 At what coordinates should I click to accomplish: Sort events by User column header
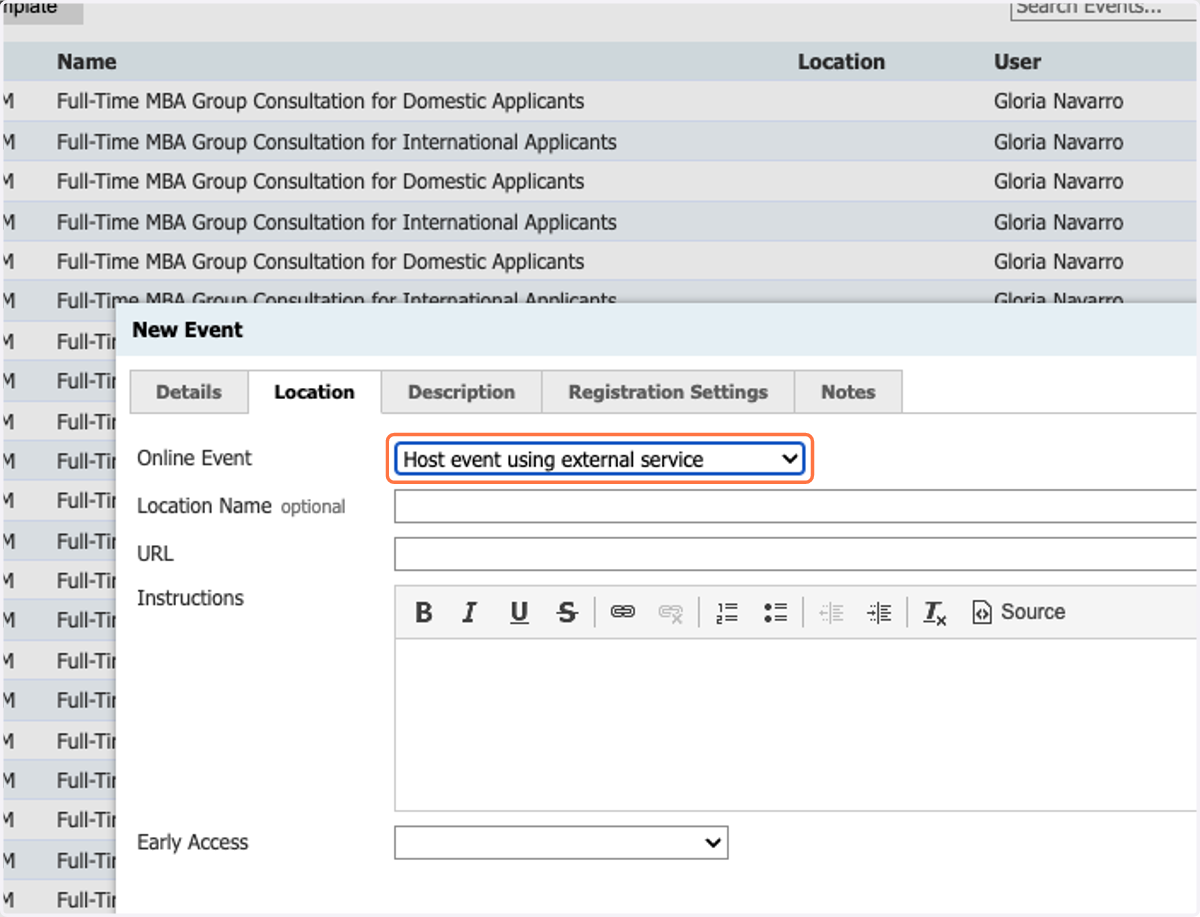click(x=1017, y=62)
